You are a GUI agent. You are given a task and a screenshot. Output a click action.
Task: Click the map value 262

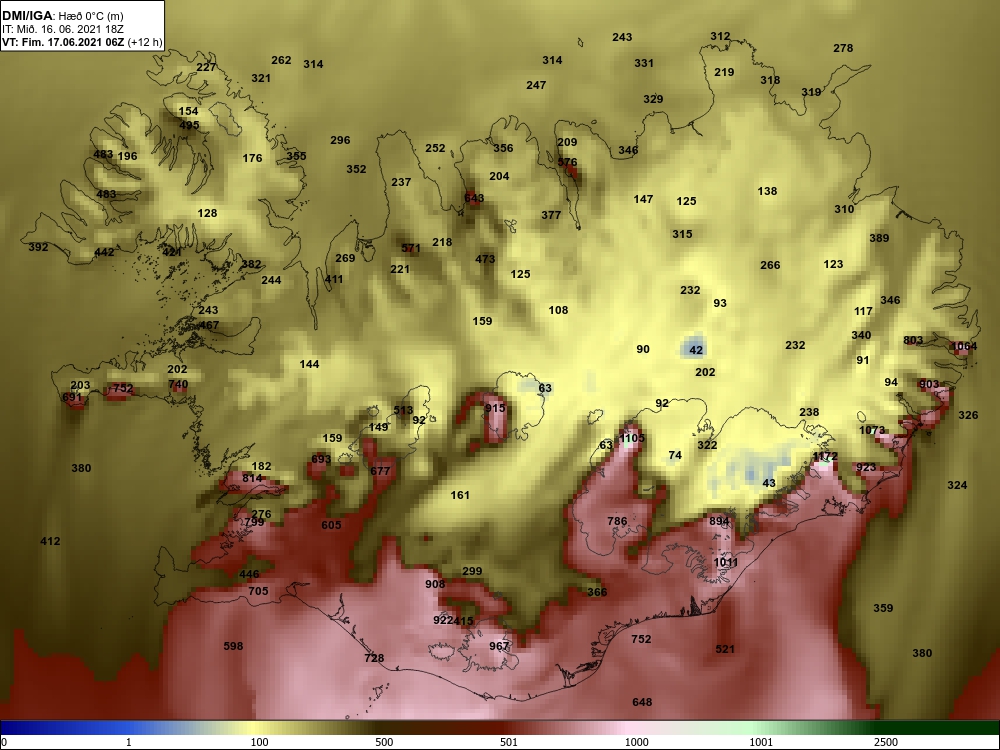(281, 60)
